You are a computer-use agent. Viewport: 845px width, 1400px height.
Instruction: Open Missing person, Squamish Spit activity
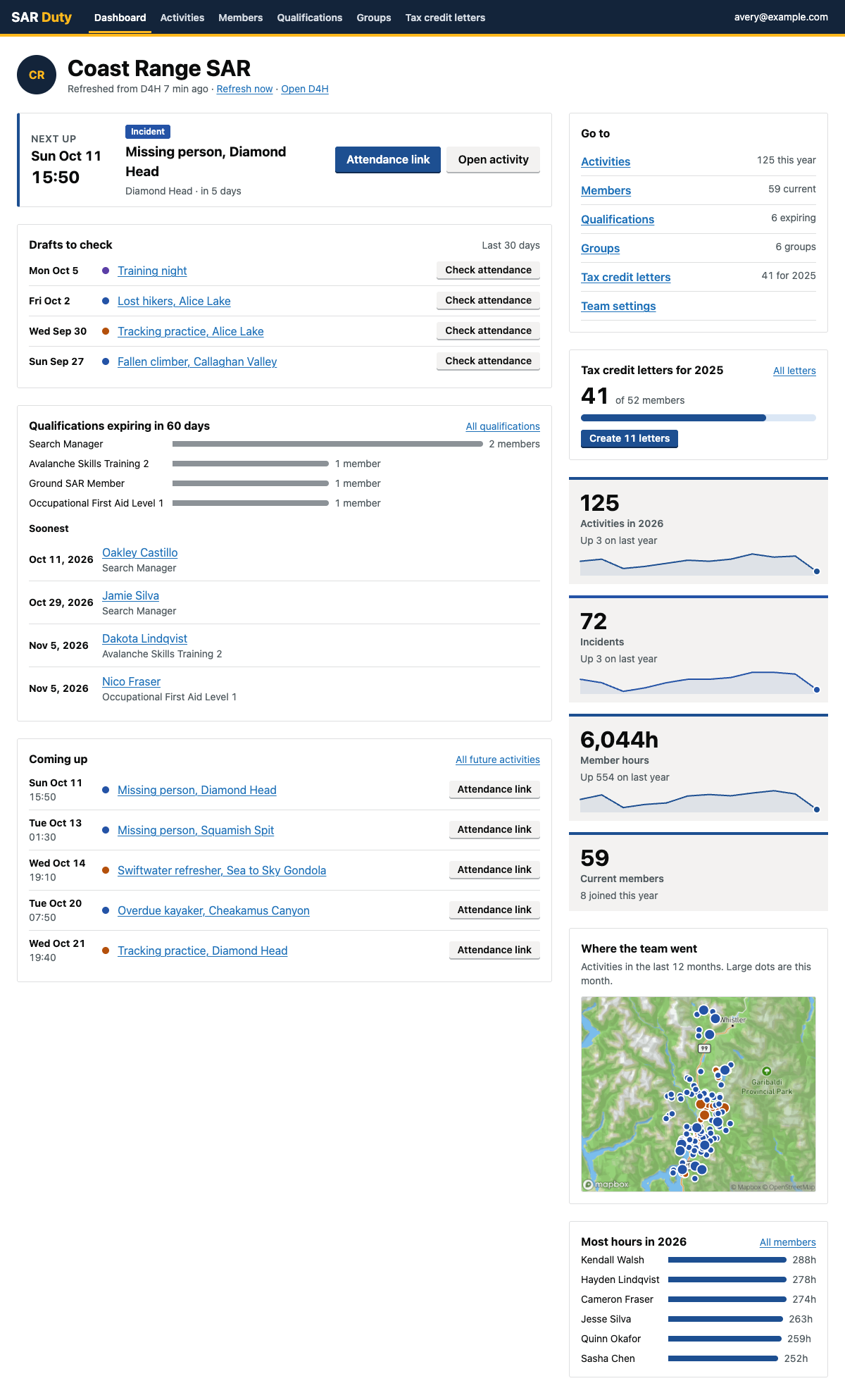click(196, 830)
